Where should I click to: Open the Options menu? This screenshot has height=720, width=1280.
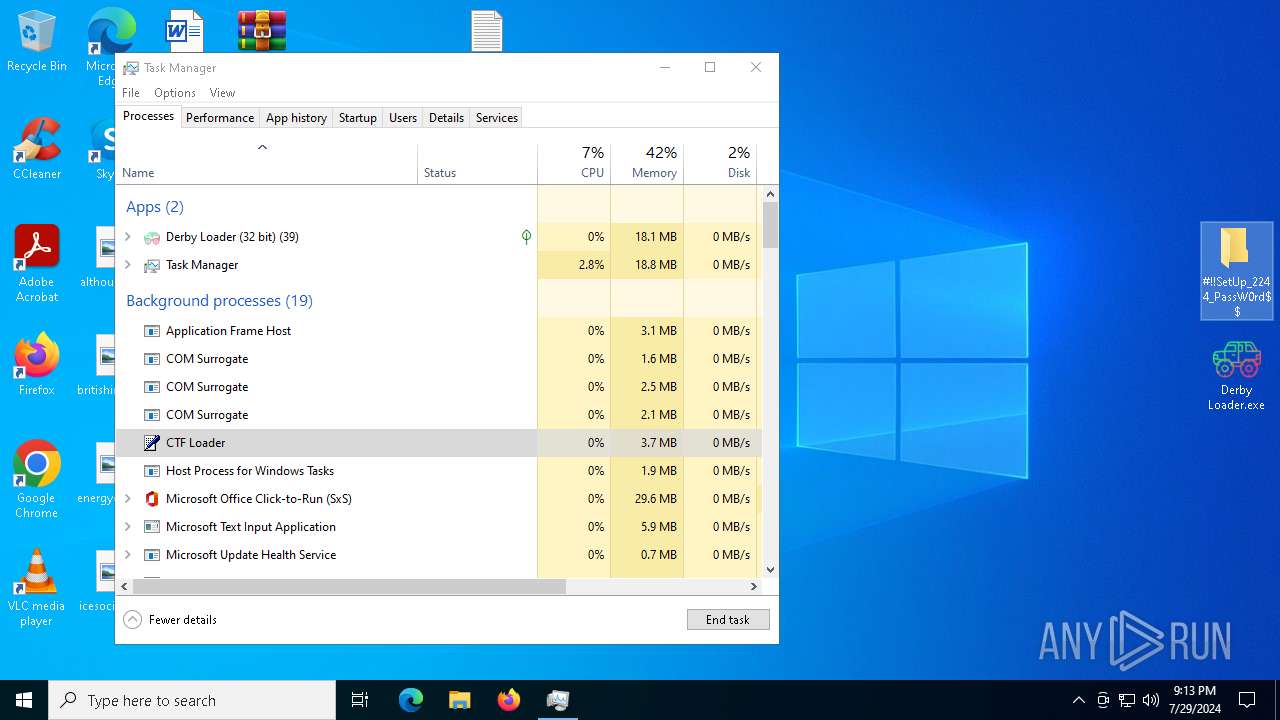(175, 93)
